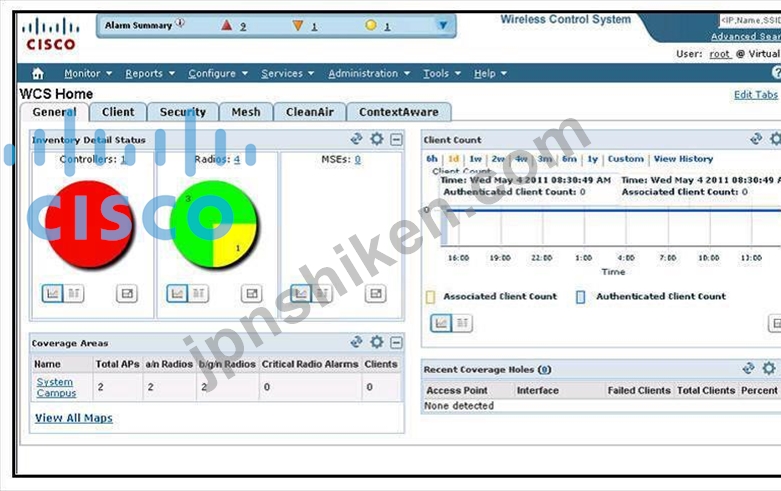The width and height of the screenshot is (781, 491).
Task: Open the Advanced Search link
Action: pos(746,36)
